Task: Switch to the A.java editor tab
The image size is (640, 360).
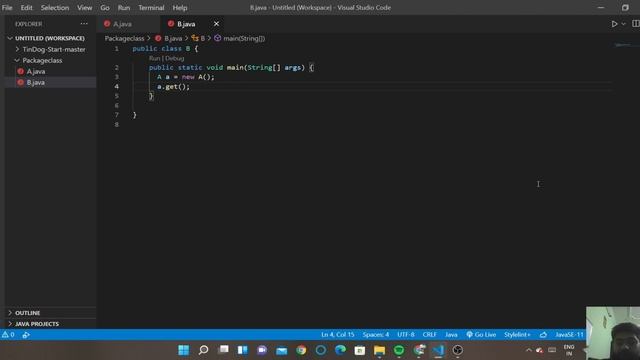Action: coord(129,24)
